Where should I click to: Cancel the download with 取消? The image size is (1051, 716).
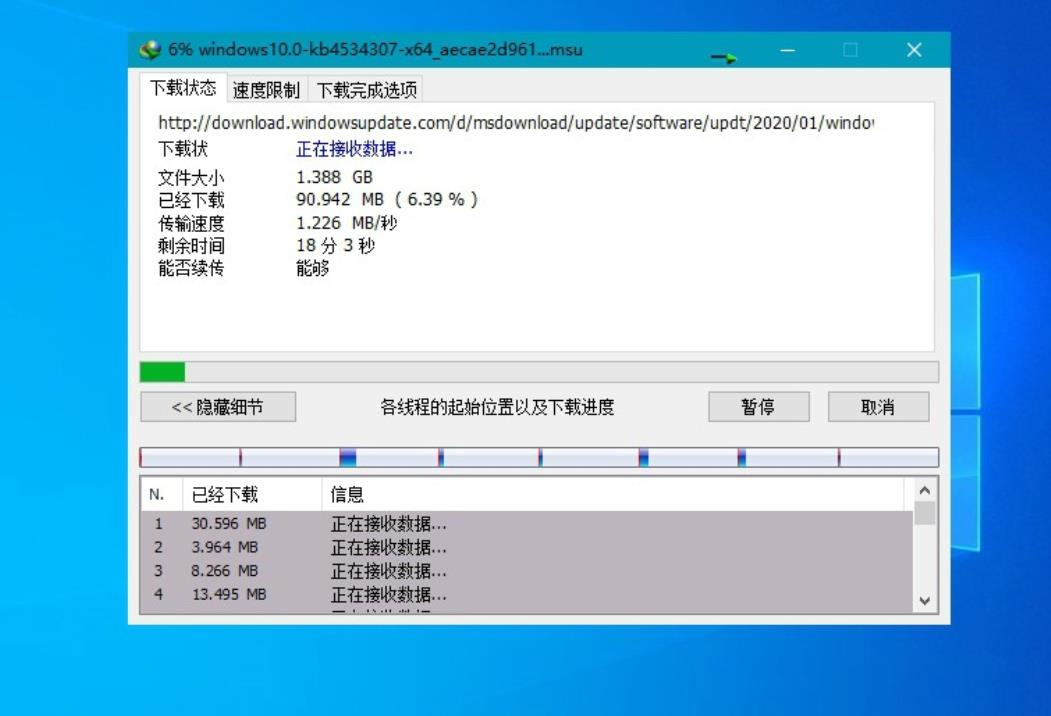click(x=878, y=407)
